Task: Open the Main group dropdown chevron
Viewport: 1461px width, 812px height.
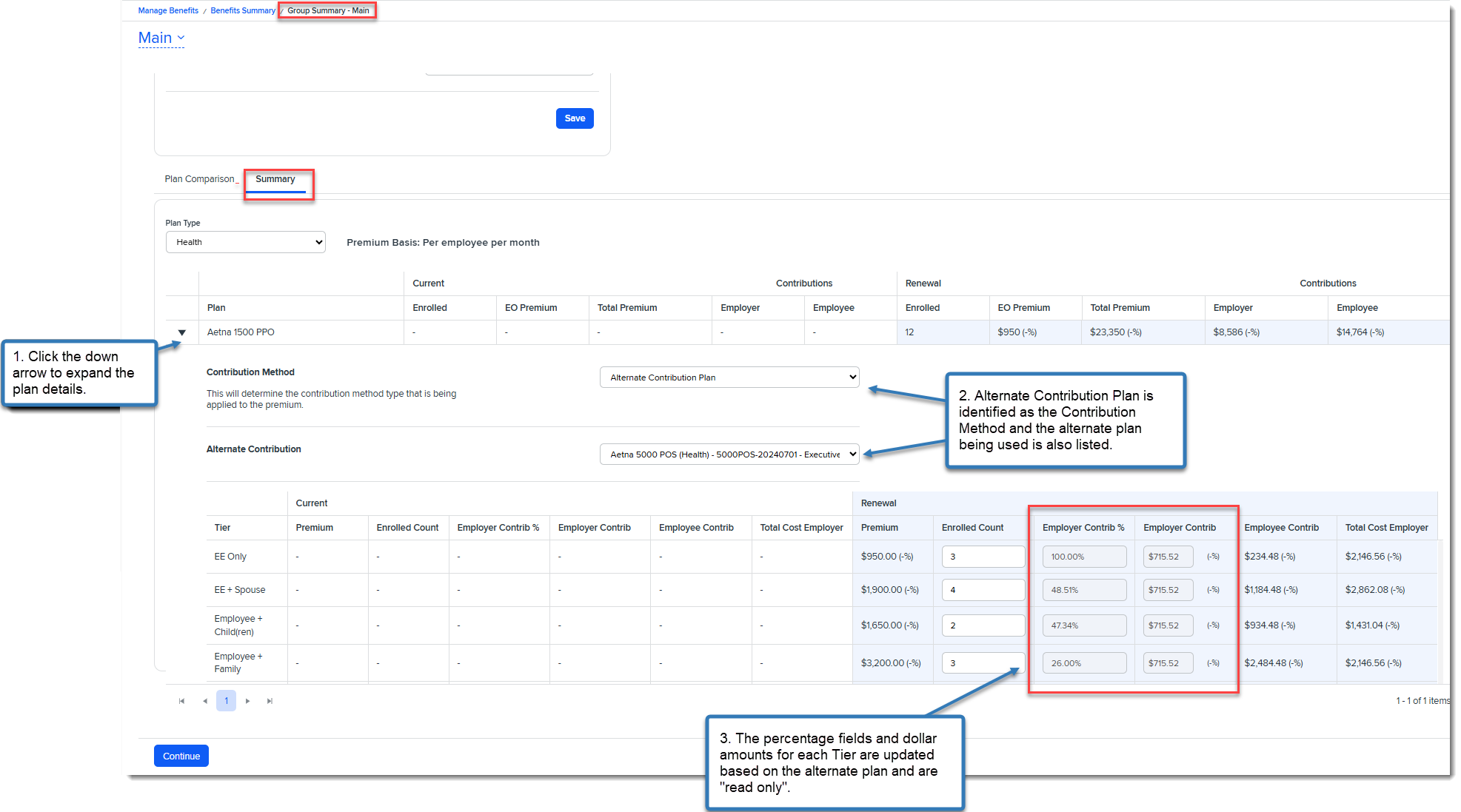Action: (181, 38)
